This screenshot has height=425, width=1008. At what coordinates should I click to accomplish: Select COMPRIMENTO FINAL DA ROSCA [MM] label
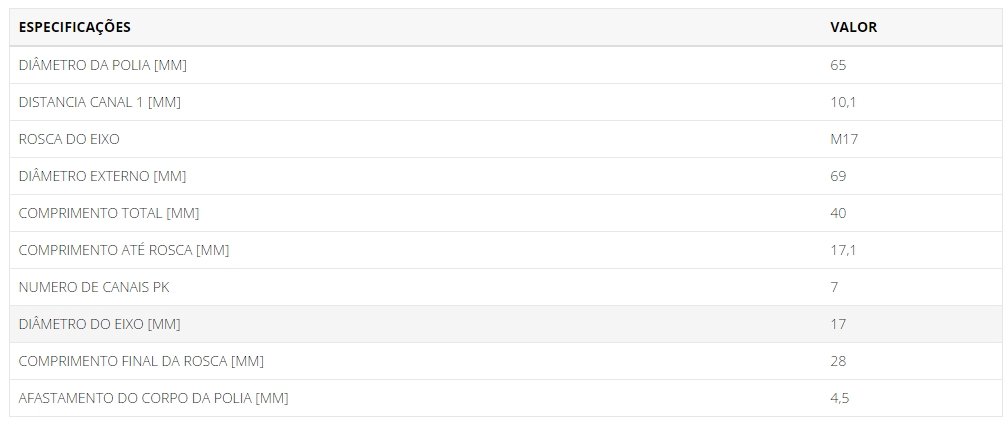coord(141,361)
